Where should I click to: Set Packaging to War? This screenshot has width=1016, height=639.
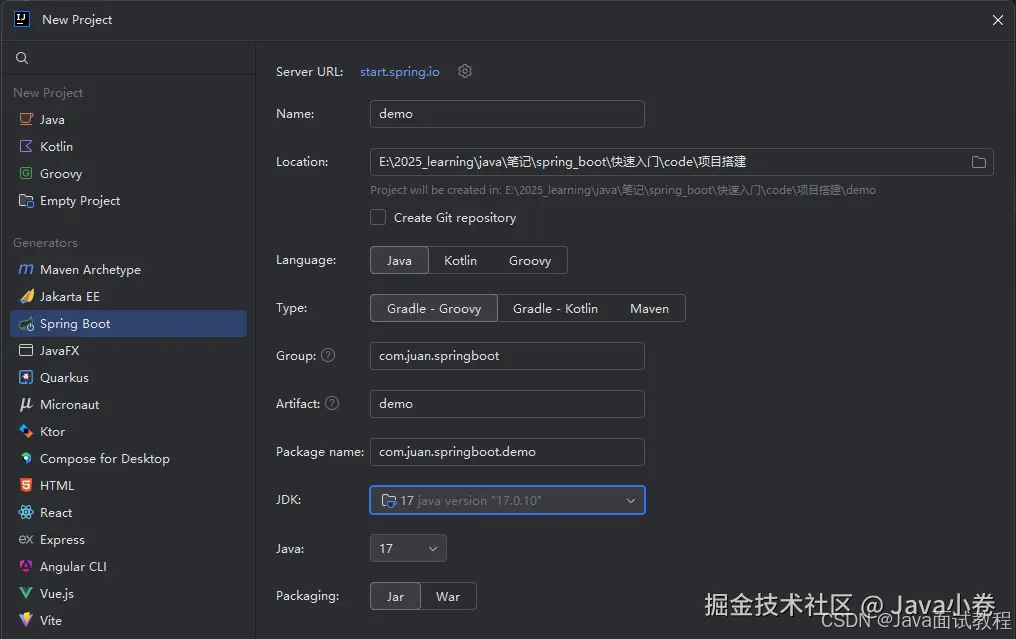tap(449, 595)
